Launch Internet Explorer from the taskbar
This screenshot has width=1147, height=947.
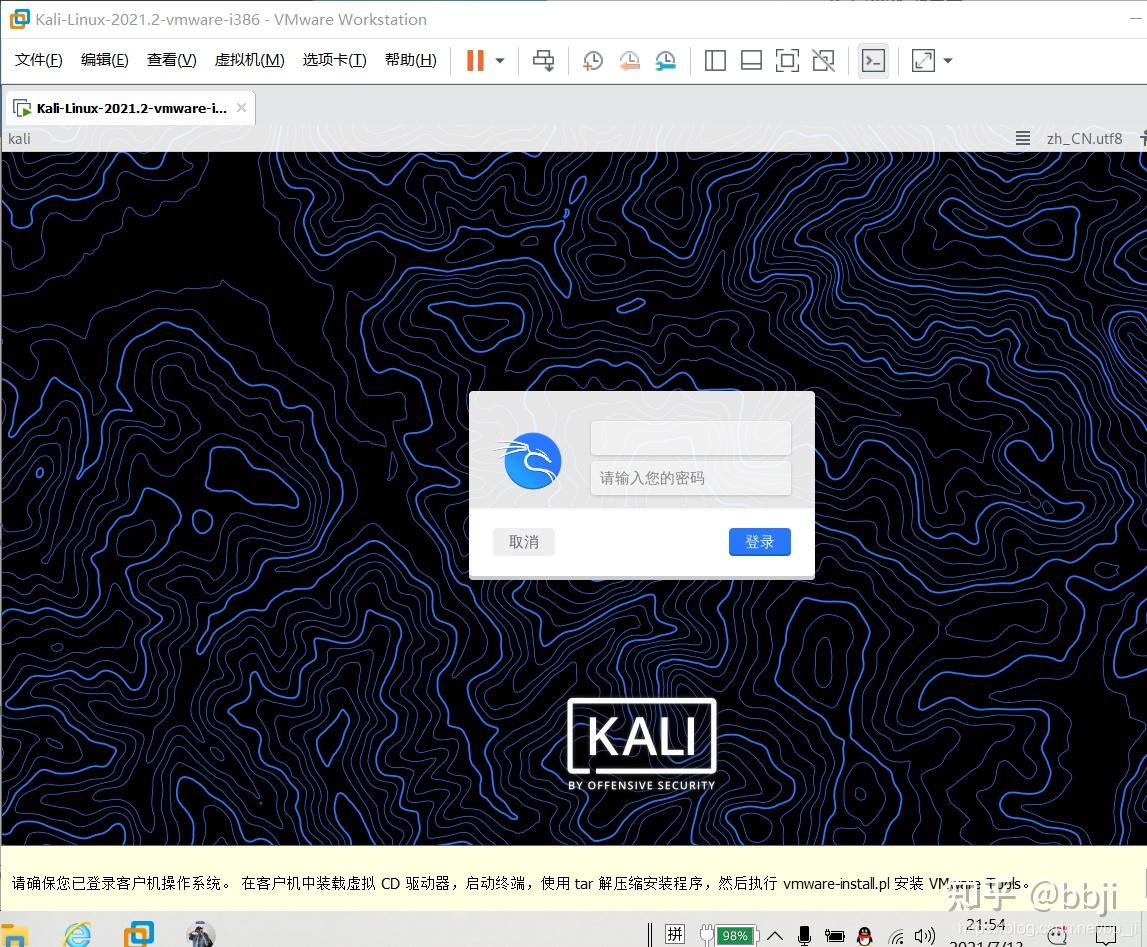point(78,935)
